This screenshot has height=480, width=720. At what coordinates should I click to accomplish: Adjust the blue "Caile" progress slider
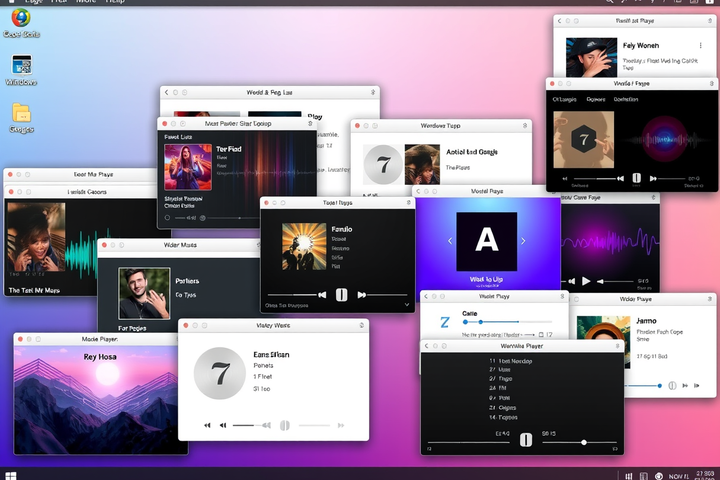(507, 322)
